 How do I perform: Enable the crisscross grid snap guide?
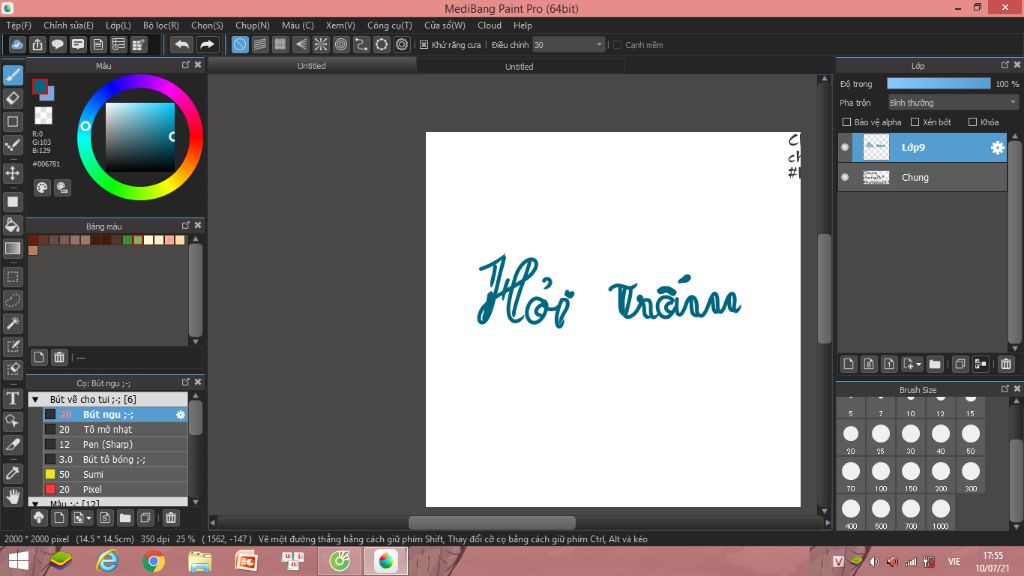(x=280, y=44)
